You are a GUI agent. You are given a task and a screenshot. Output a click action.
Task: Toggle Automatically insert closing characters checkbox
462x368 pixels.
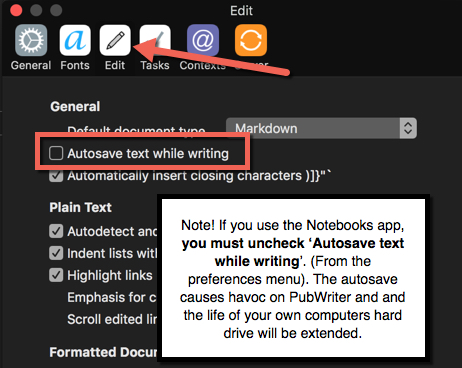click(x=56, y=176)
